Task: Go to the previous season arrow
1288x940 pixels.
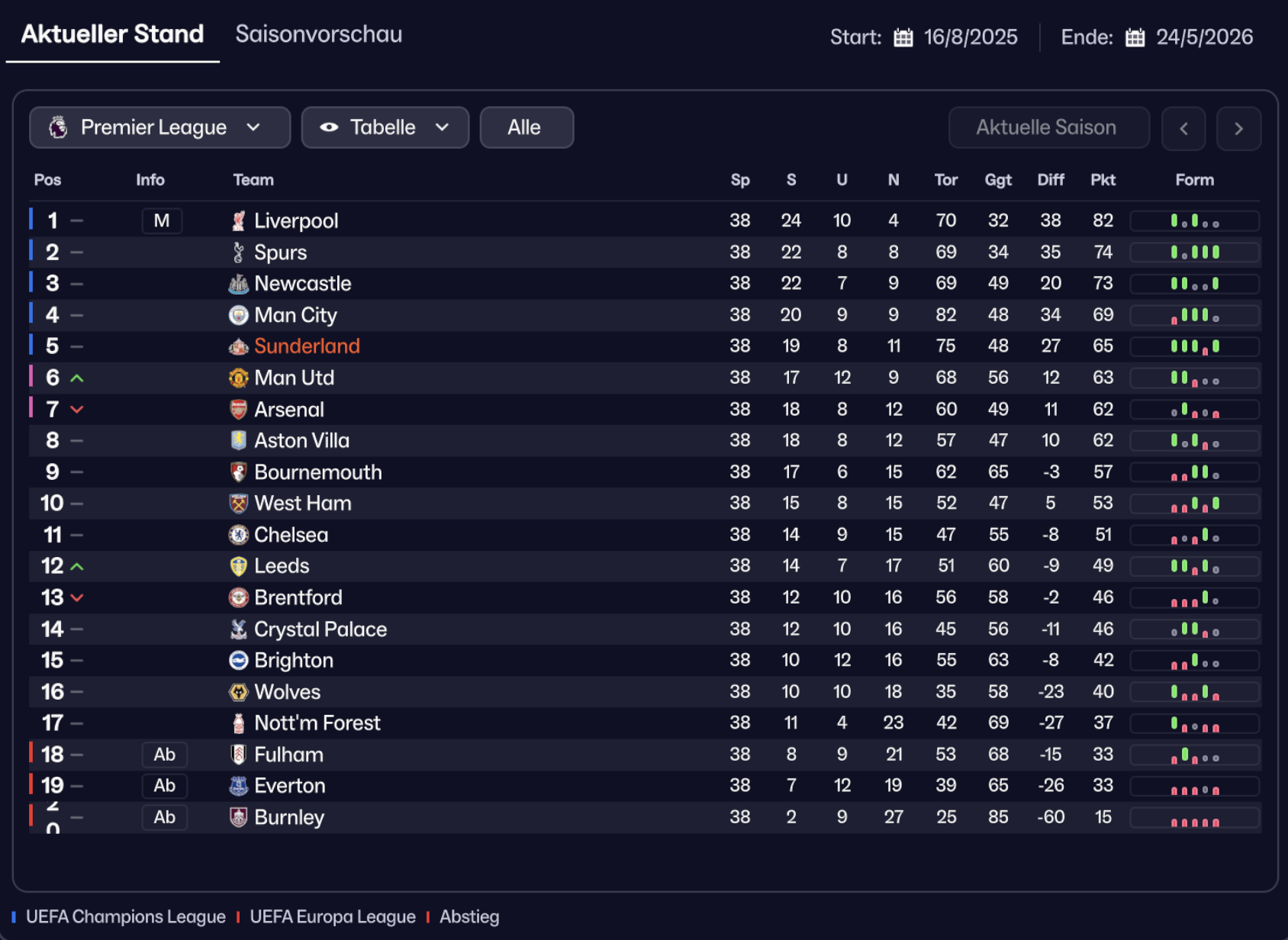Action: (1183, 129)
